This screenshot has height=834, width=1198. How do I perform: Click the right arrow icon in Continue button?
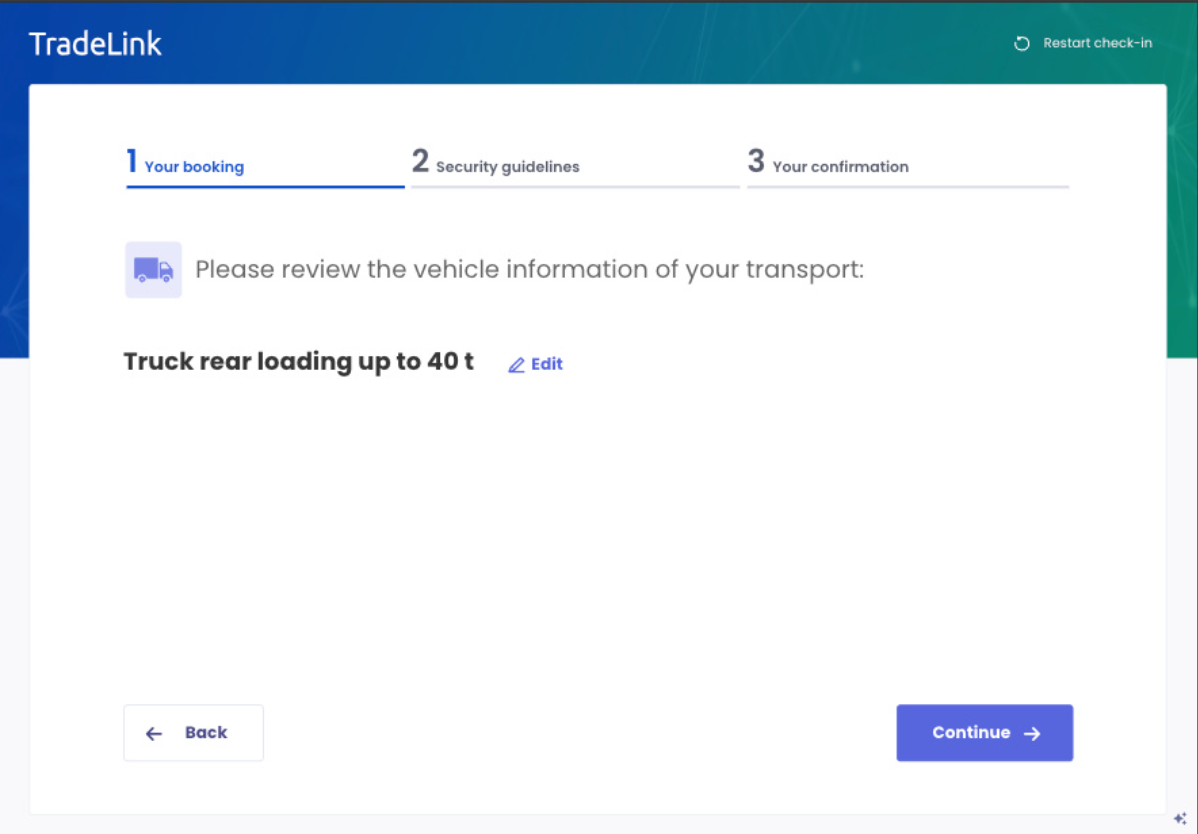pos(1032,734)
